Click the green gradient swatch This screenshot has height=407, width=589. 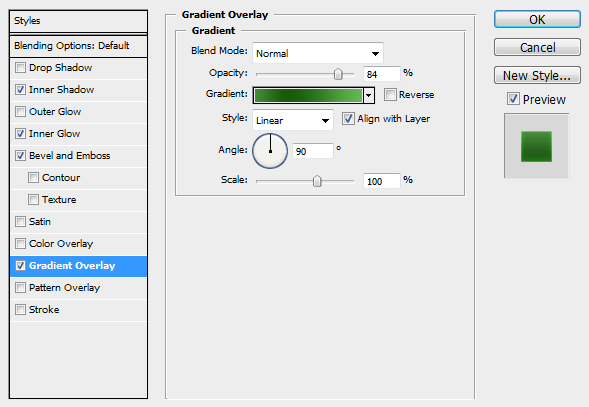tap(308, 95)
